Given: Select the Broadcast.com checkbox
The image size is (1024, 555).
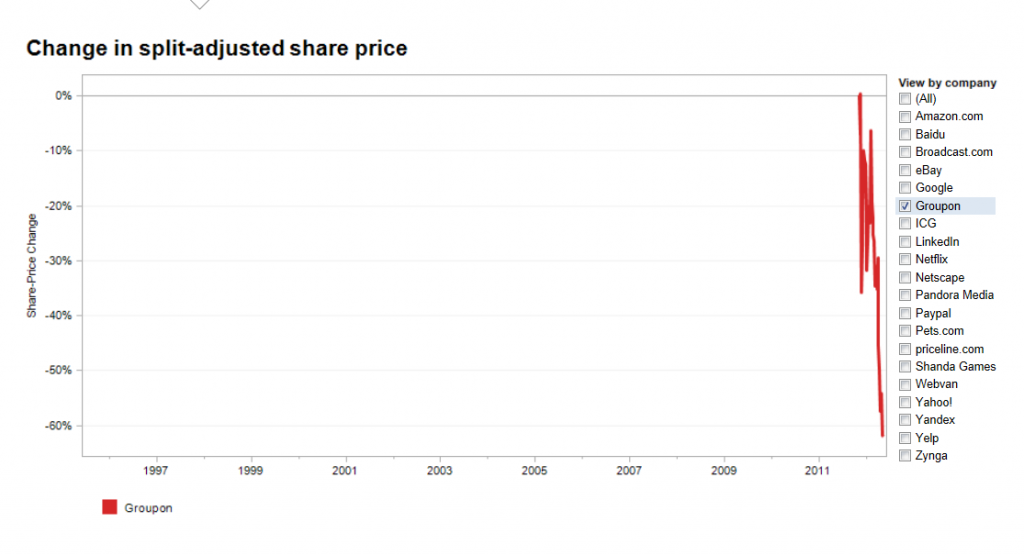Looking at the screenshot, I should point(905,152).
